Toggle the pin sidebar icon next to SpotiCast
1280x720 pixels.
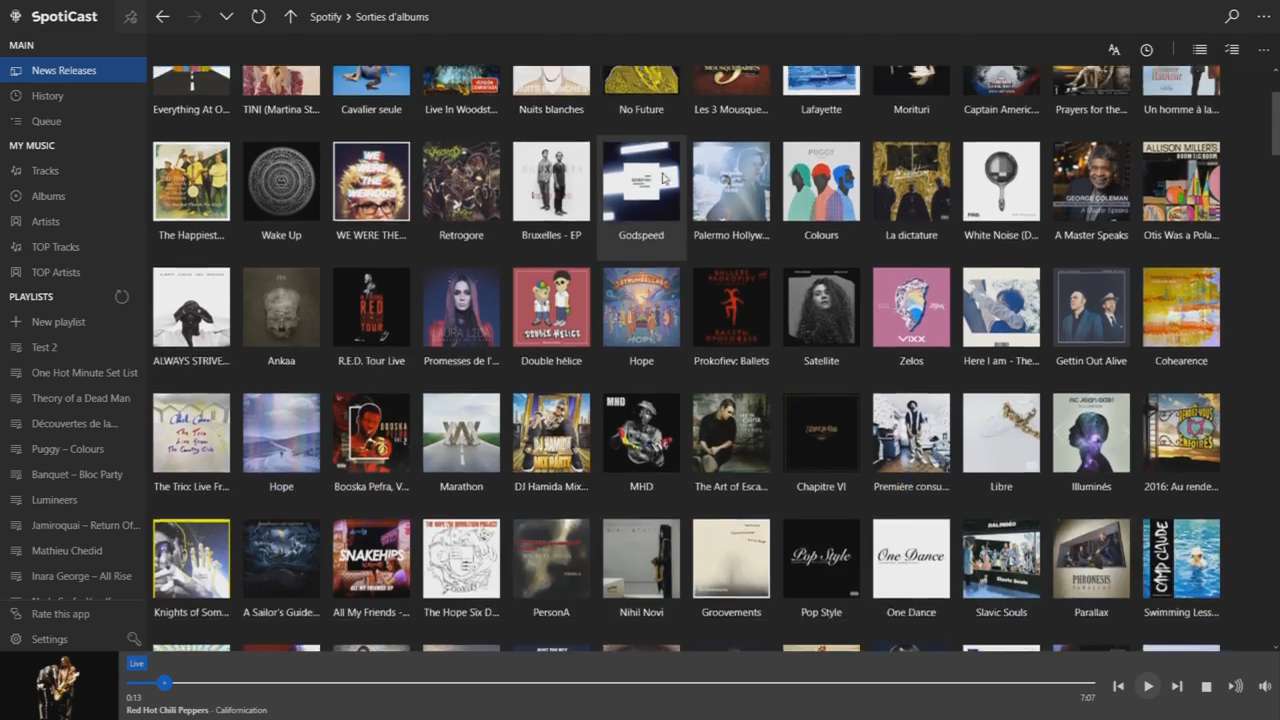[130, 17]
